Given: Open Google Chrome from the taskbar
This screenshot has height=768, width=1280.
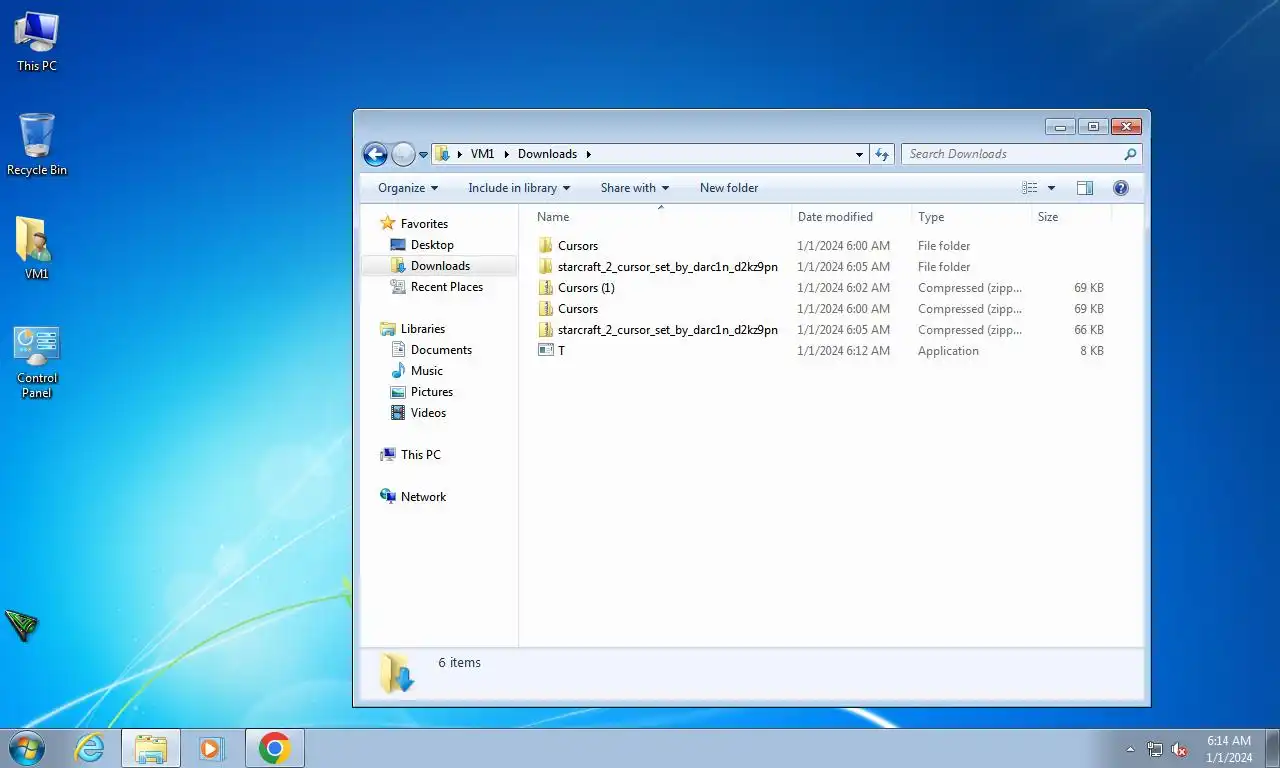Looking at the screenshot, I should point(274,748).
